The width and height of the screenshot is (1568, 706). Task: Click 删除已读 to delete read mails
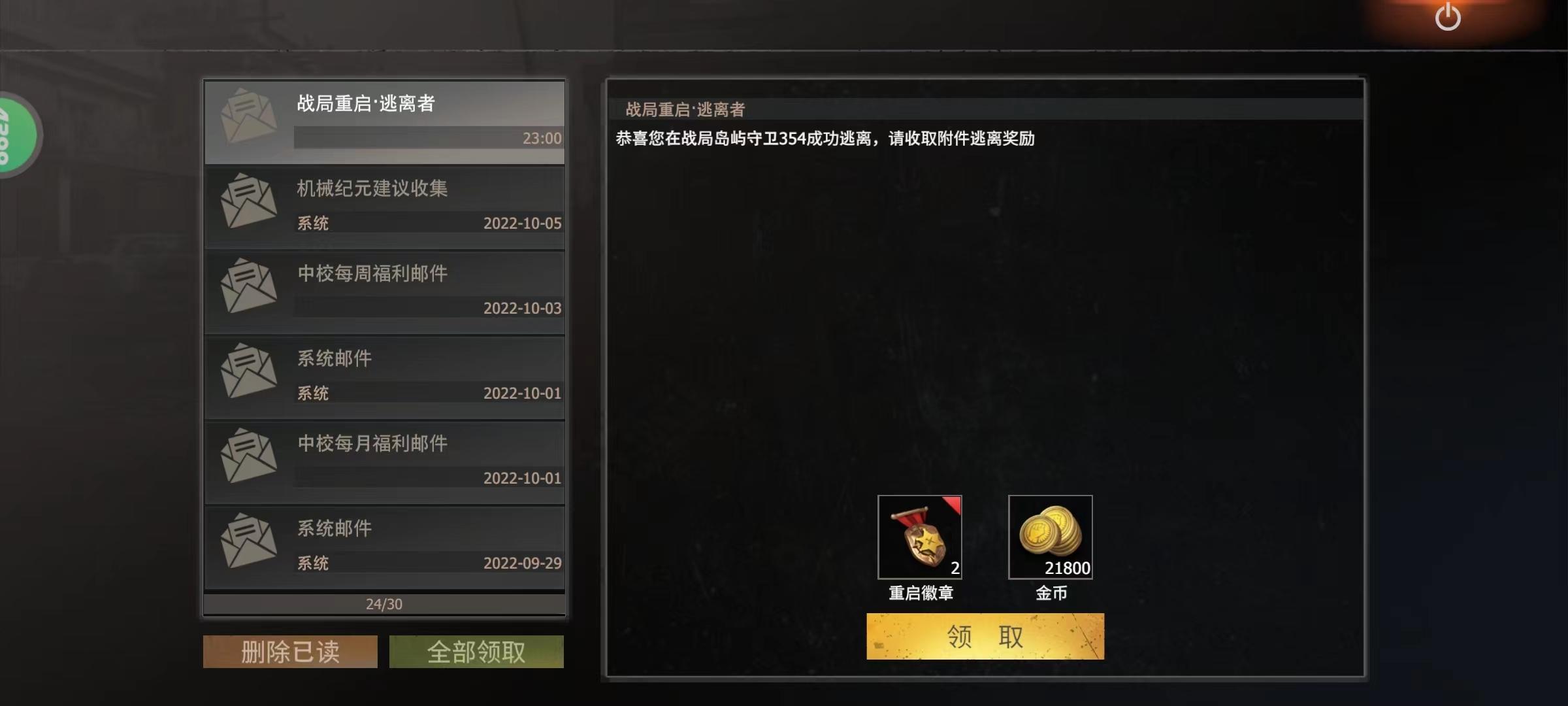click(290, 652)
